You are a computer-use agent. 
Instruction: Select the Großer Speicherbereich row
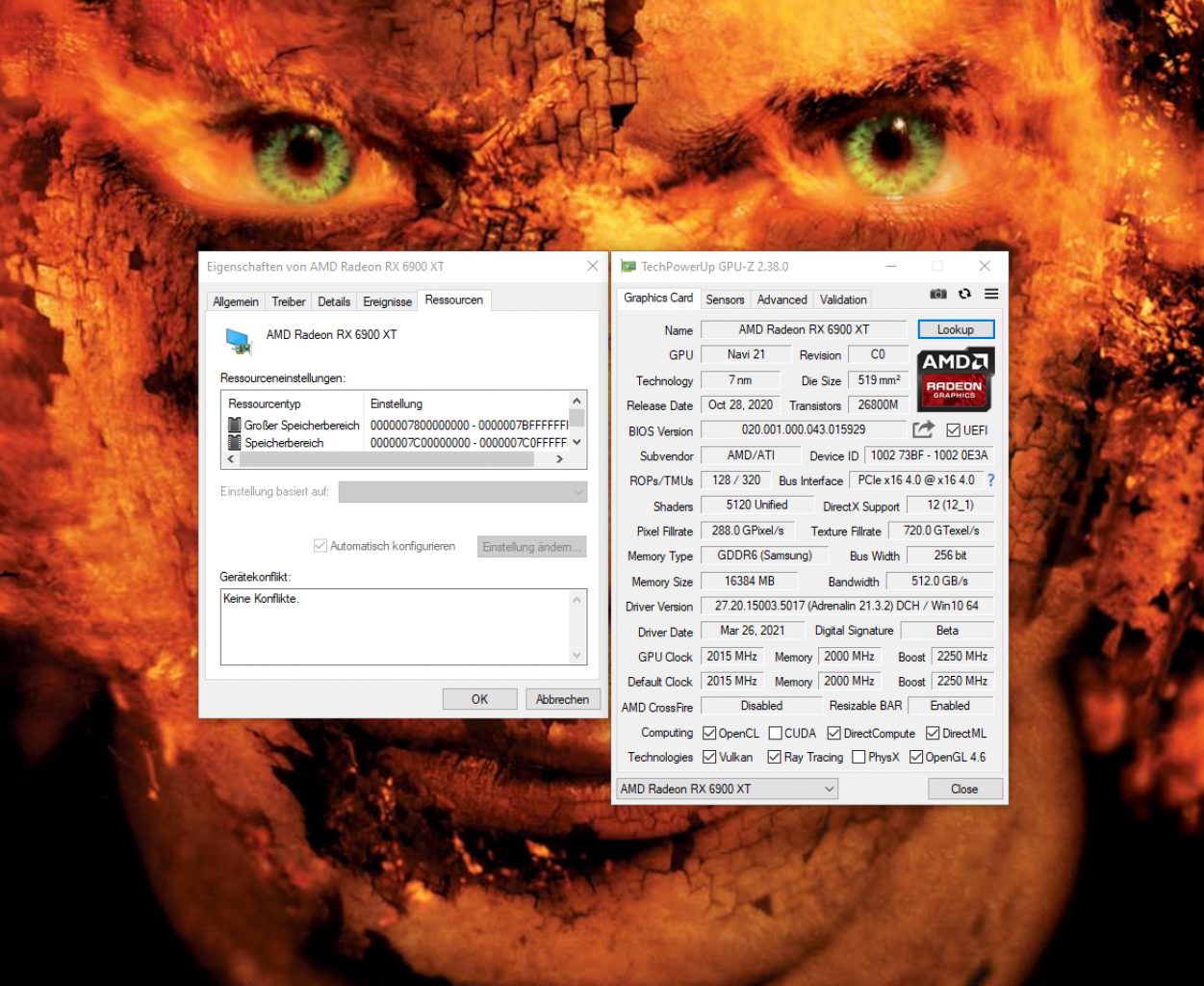[x=397, y=425]
